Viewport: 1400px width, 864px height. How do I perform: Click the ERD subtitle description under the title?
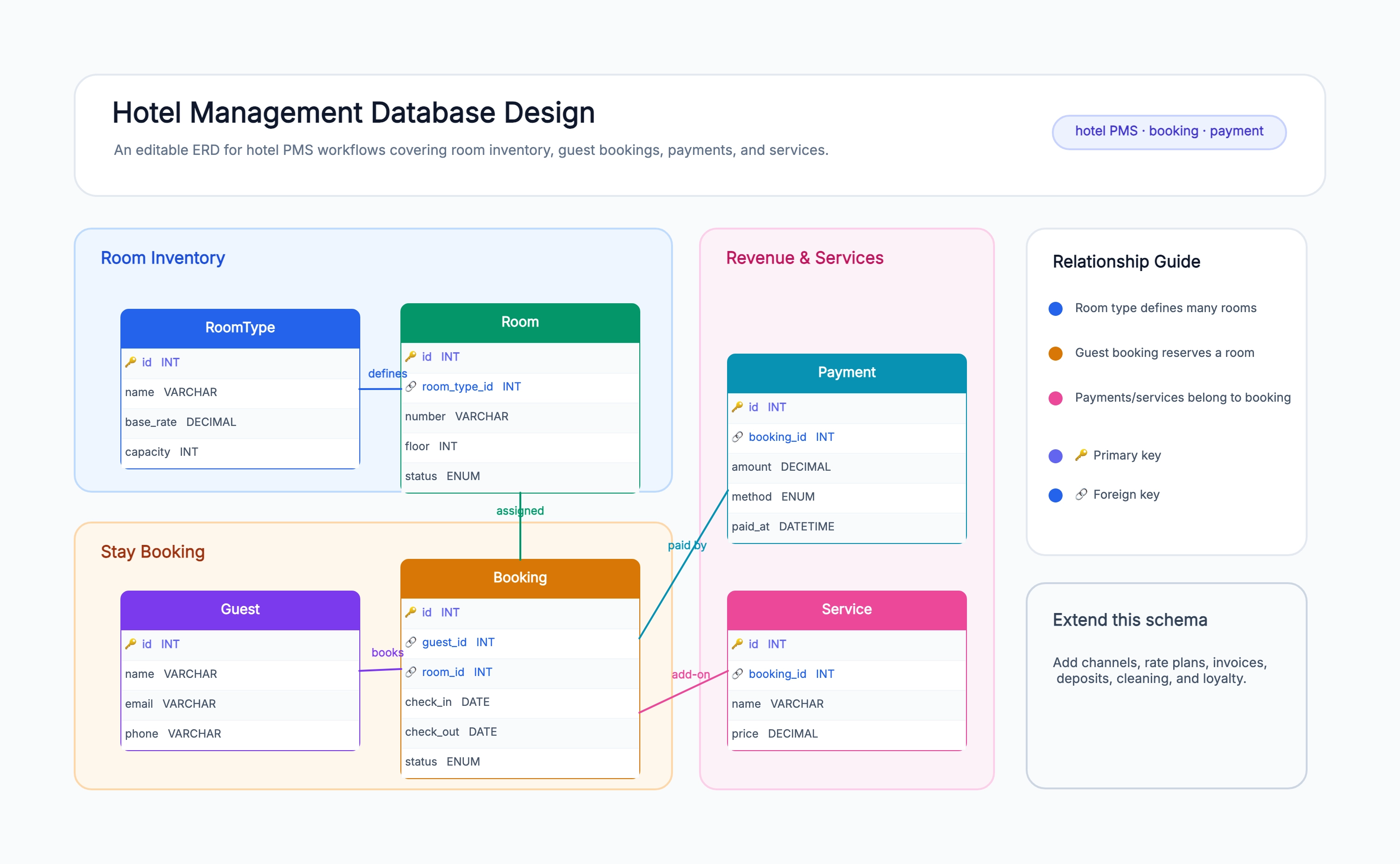tap(471, 150)
